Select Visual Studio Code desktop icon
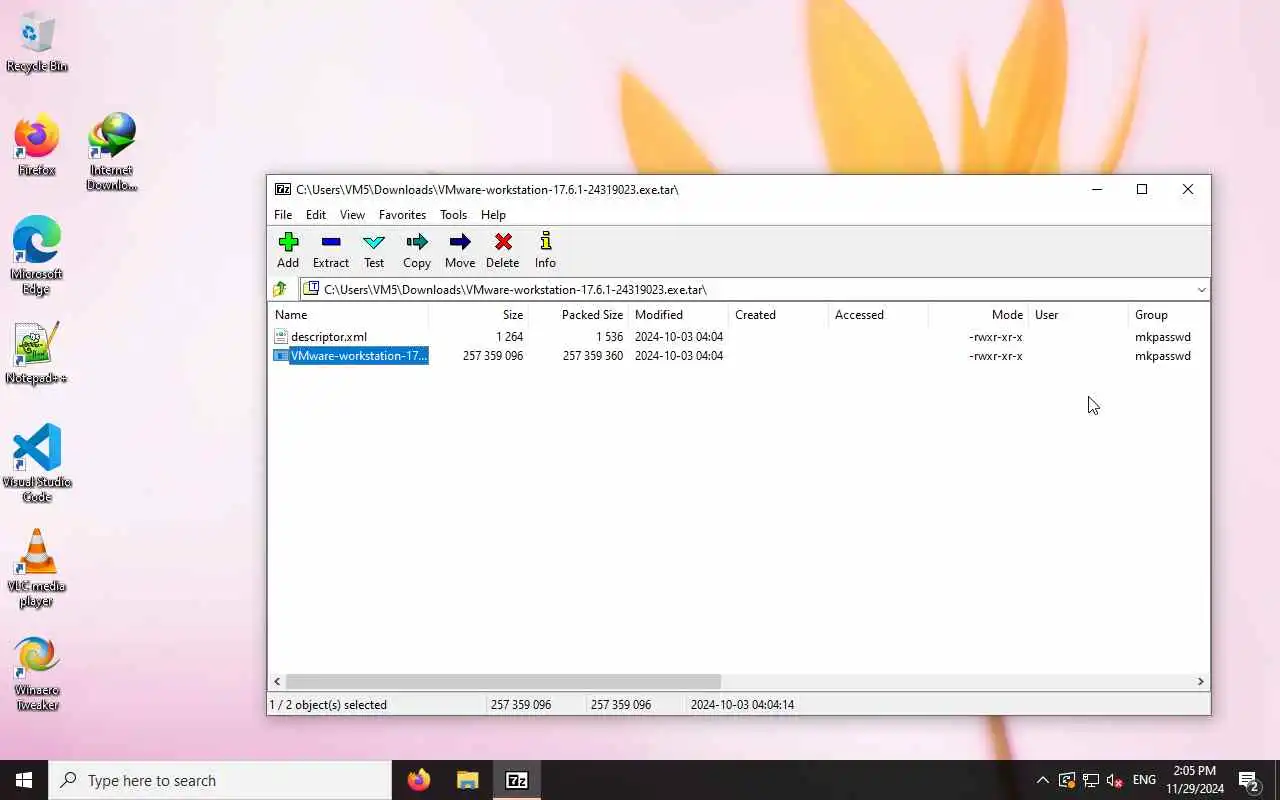 37,464
